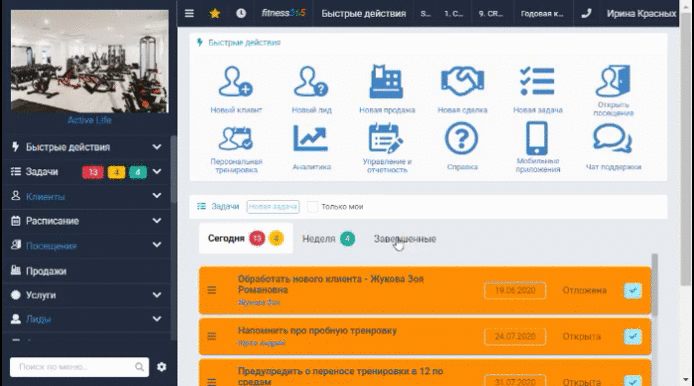
Task: Click the gym photo thumbnail
Action: tap(89, 61)
